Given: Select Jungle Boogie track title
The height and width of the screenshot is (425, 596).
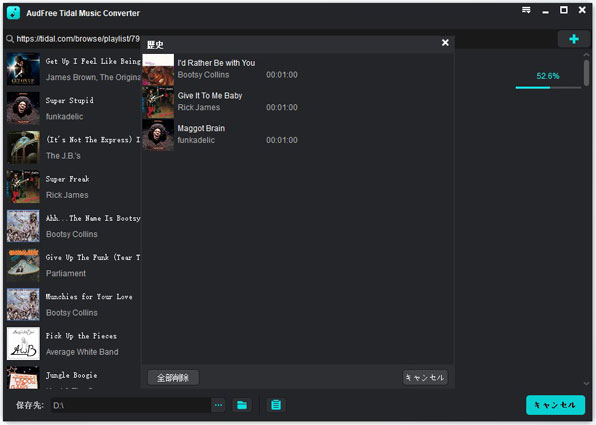Looking at the screenshot, I should [71, 375].
